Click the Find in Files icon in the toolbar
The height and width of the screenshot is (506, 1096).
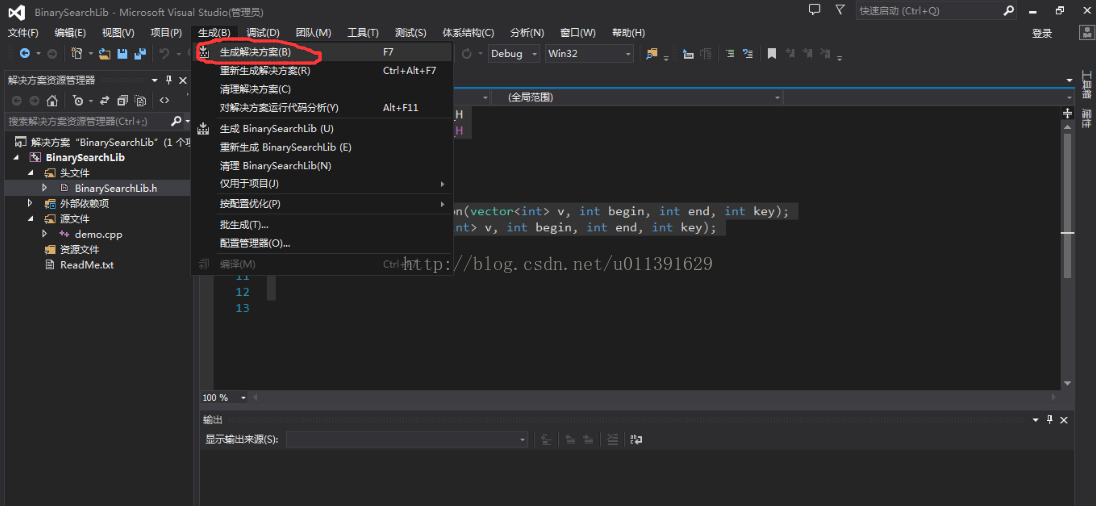(x=652, y=54)
